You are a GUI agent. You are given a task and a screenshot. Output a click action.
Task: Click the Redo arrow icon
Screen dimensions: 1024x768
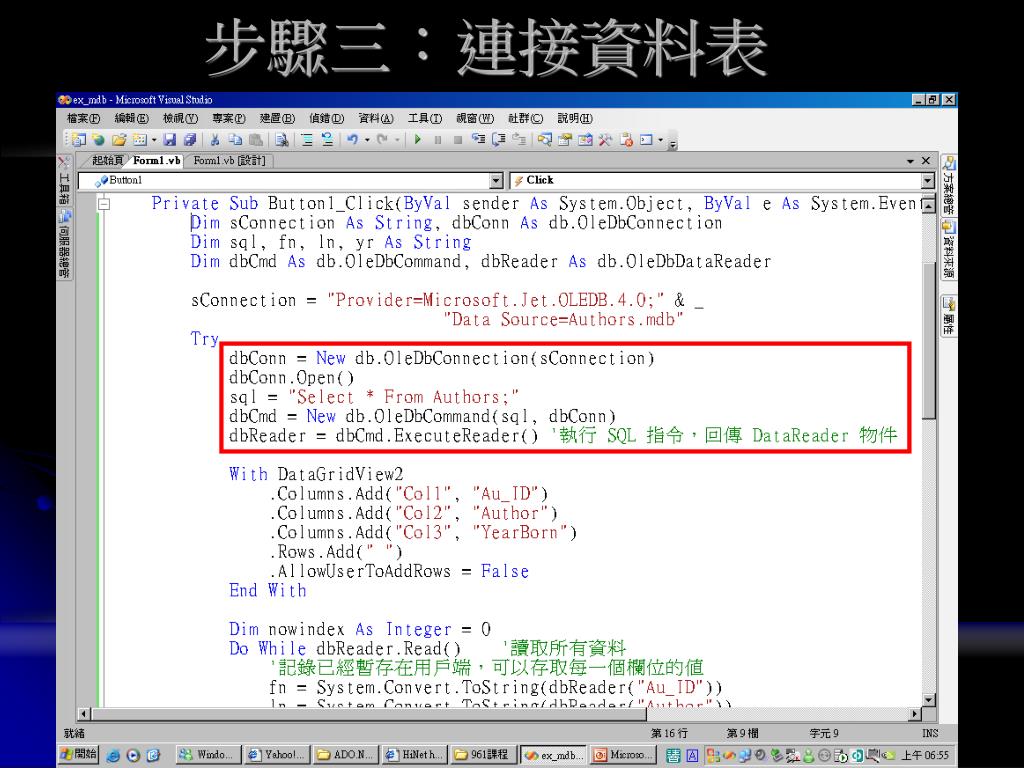pyautogui.click(x=382, y=139)
